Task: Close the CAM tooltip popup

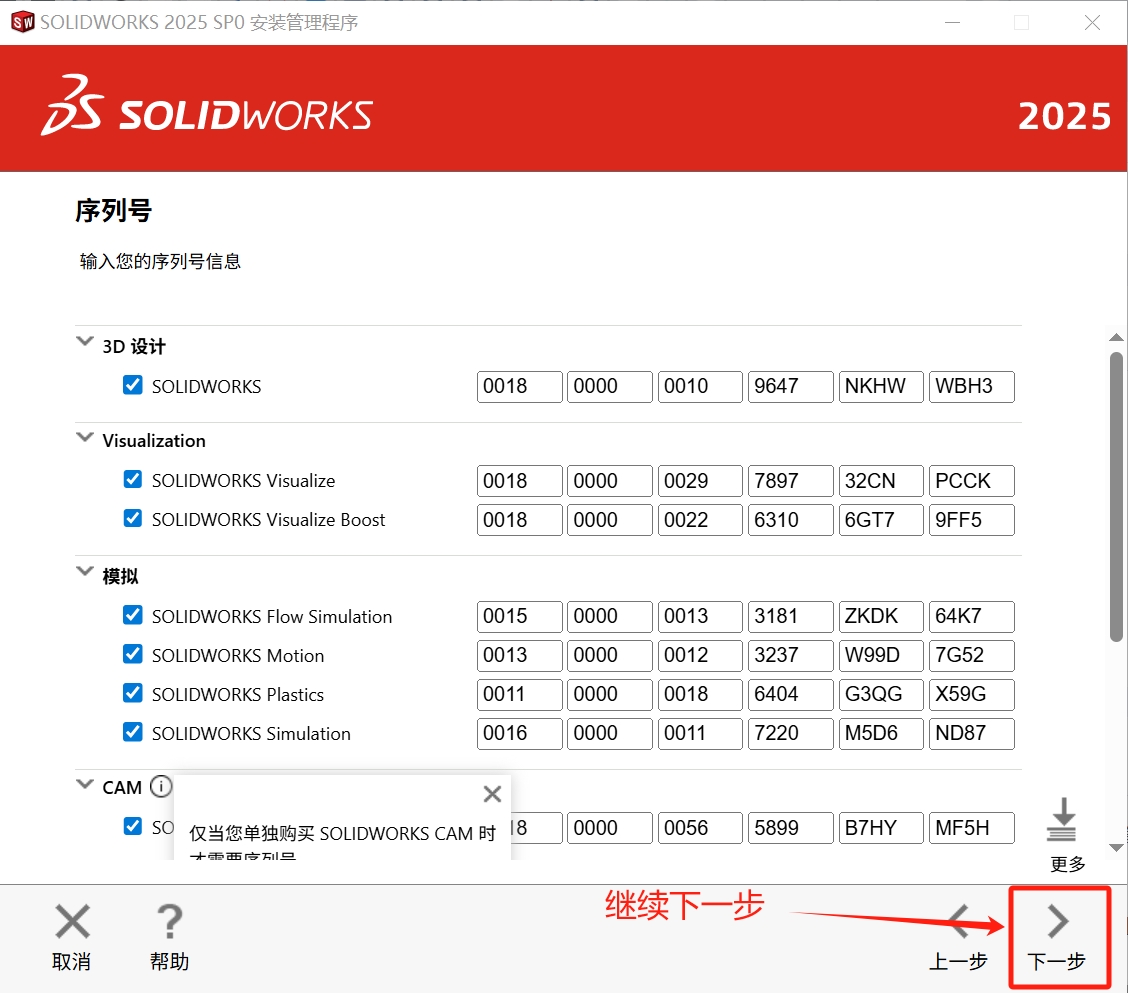Action: pos(492,794)
